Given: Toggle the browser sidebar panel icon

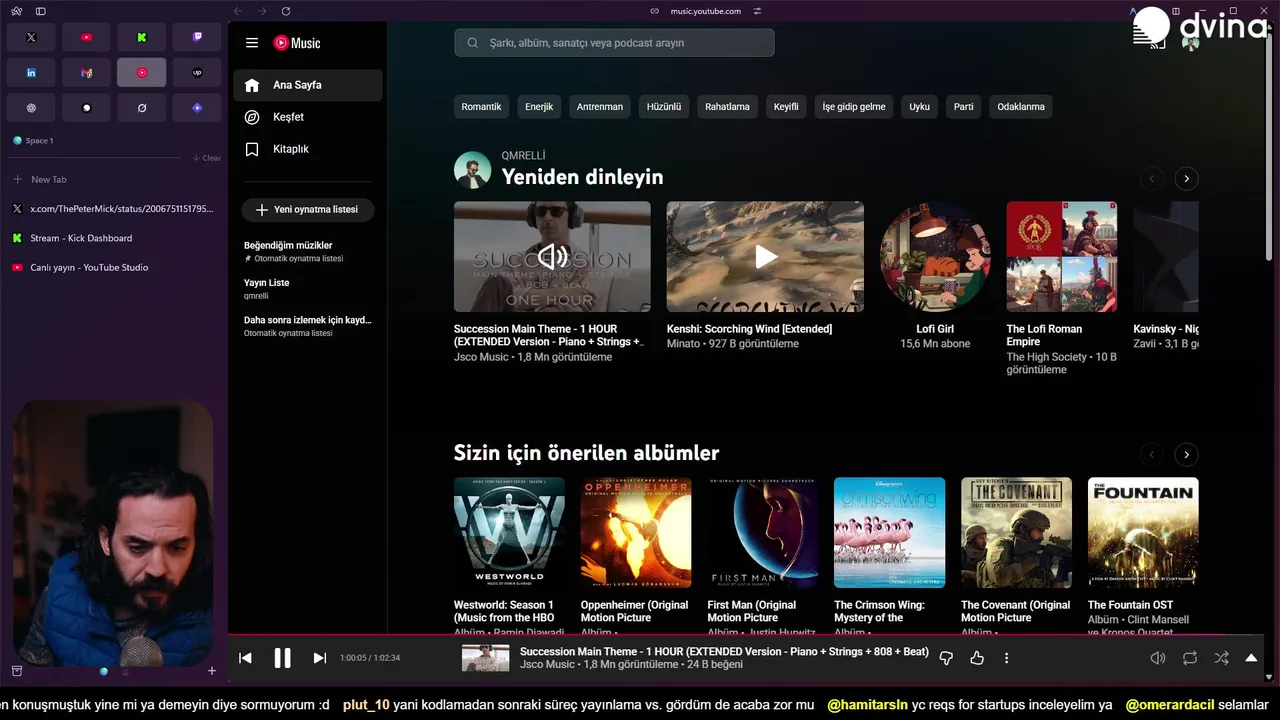Looking at the screenshot, I should [40, 11].
